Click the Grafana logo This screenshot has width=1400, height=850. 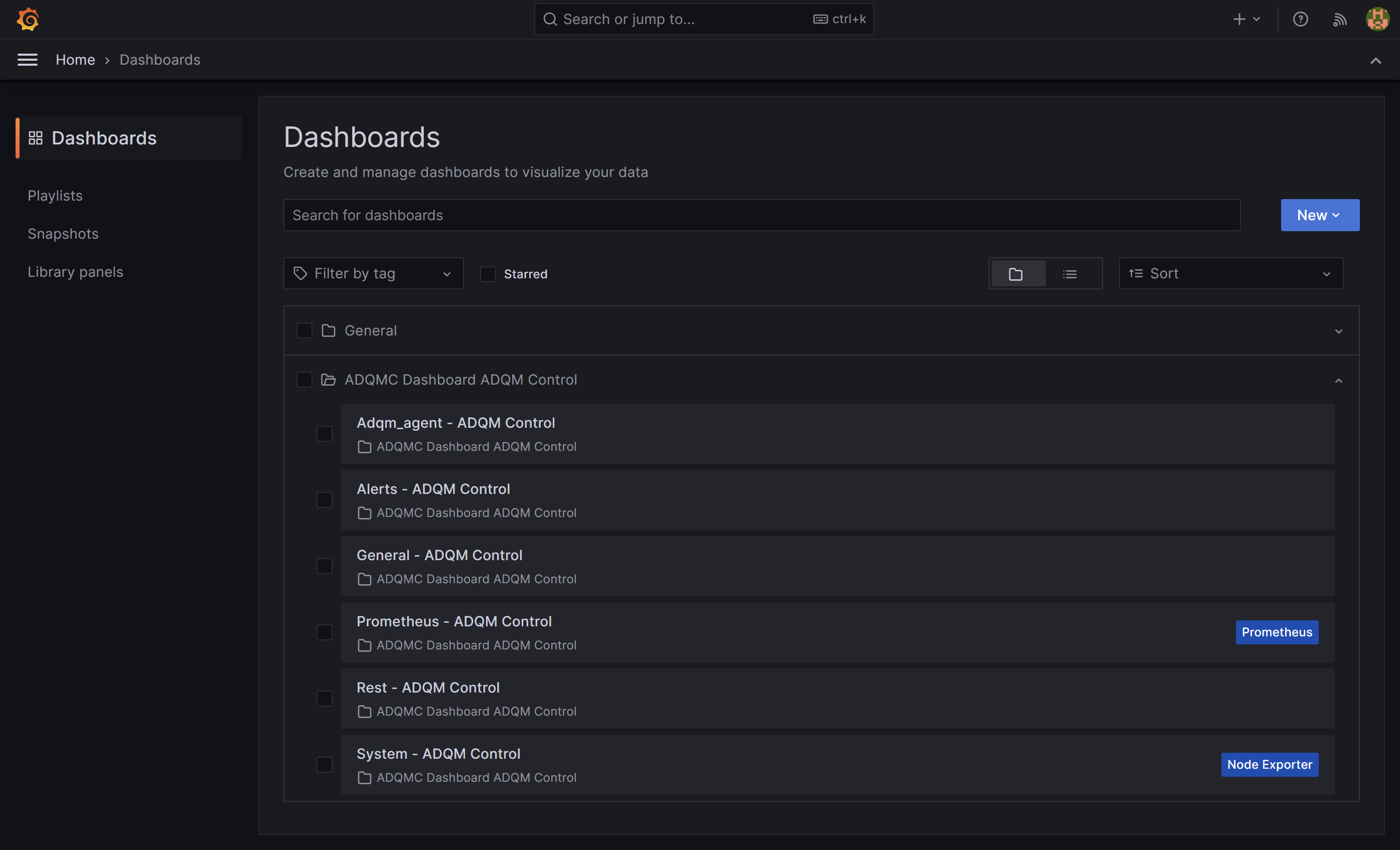point(28,19)
